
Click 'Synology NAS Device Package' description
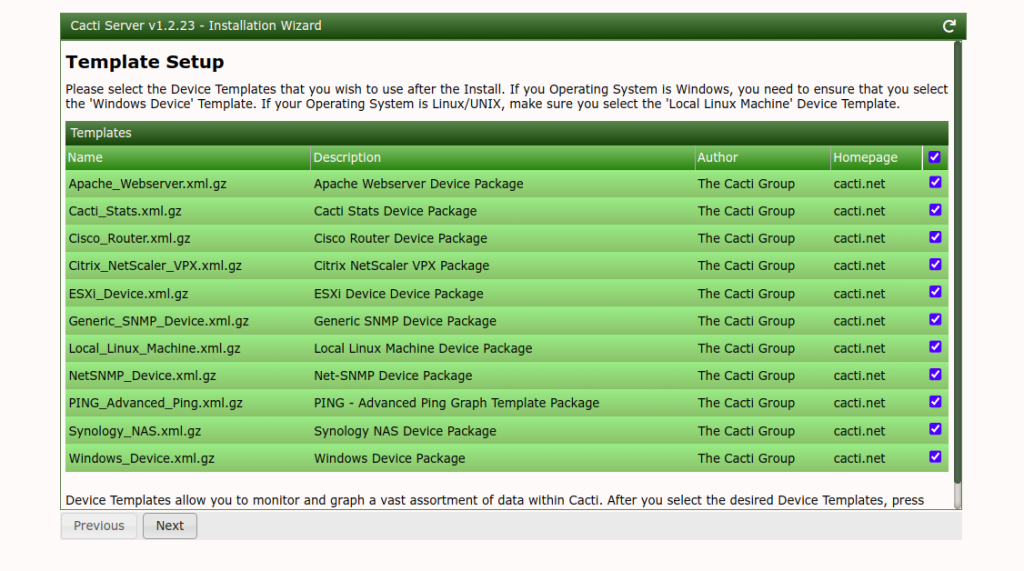(405, 431)
